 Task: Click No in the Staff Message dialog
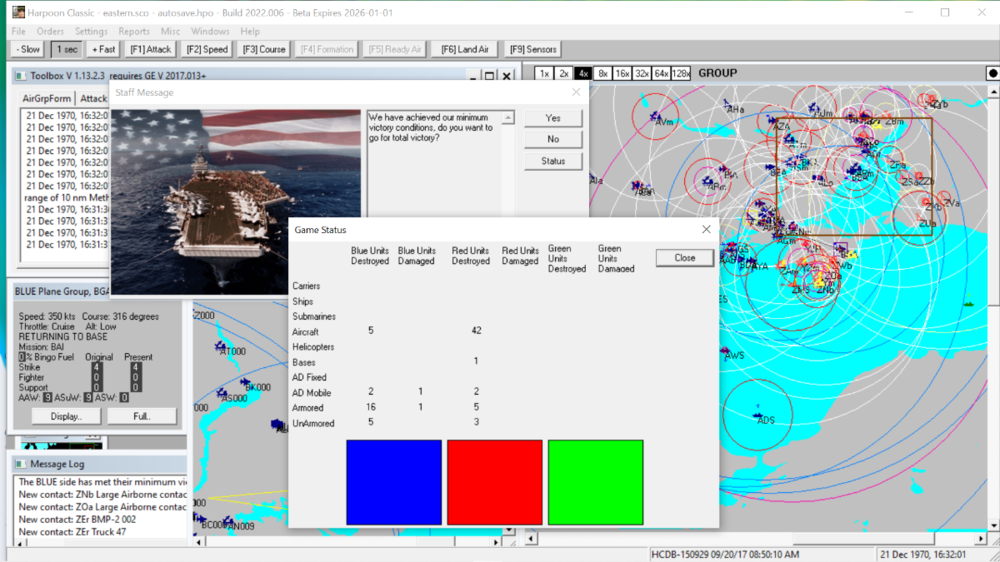[x=553, y=139]
